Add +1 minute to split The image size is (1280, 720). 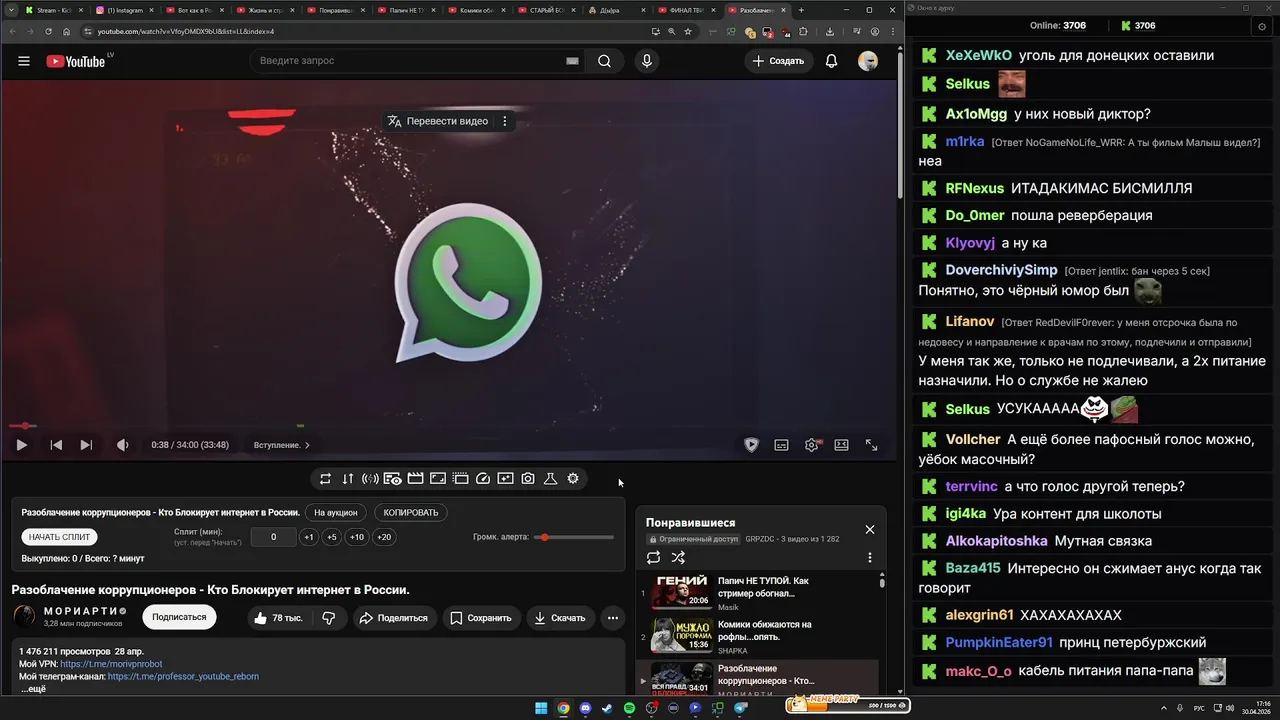click(309, 537)
